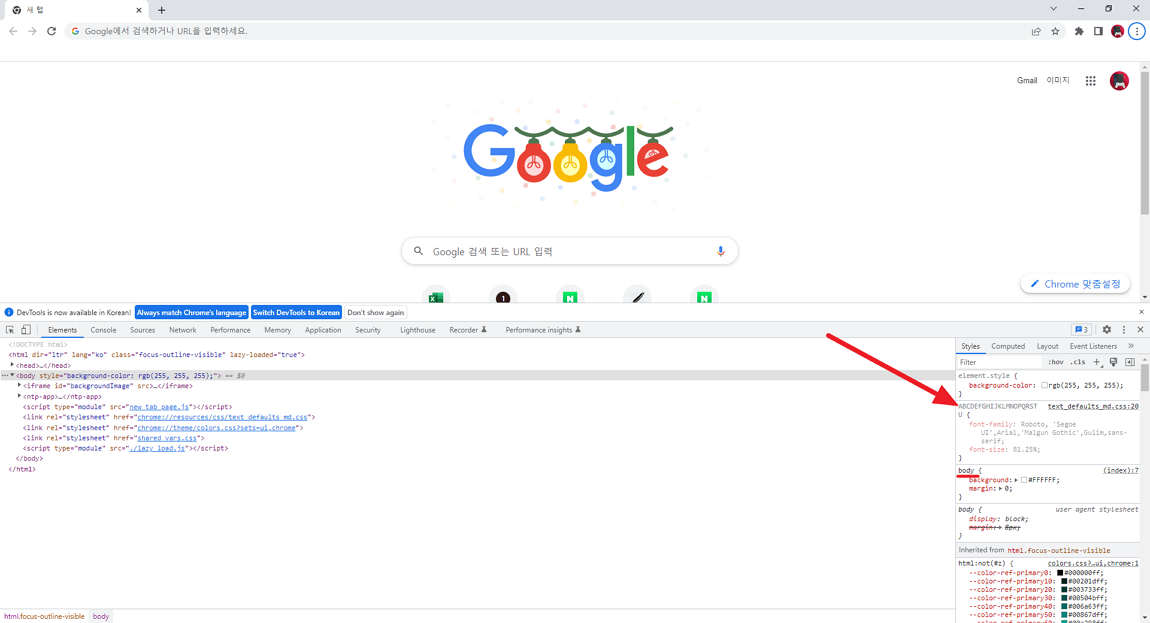Click the #FFFFFF background color swatch
Image resolution: width=1150 pixels, height=623 pixels.
pyautogui.click(x=1025, y=480)
